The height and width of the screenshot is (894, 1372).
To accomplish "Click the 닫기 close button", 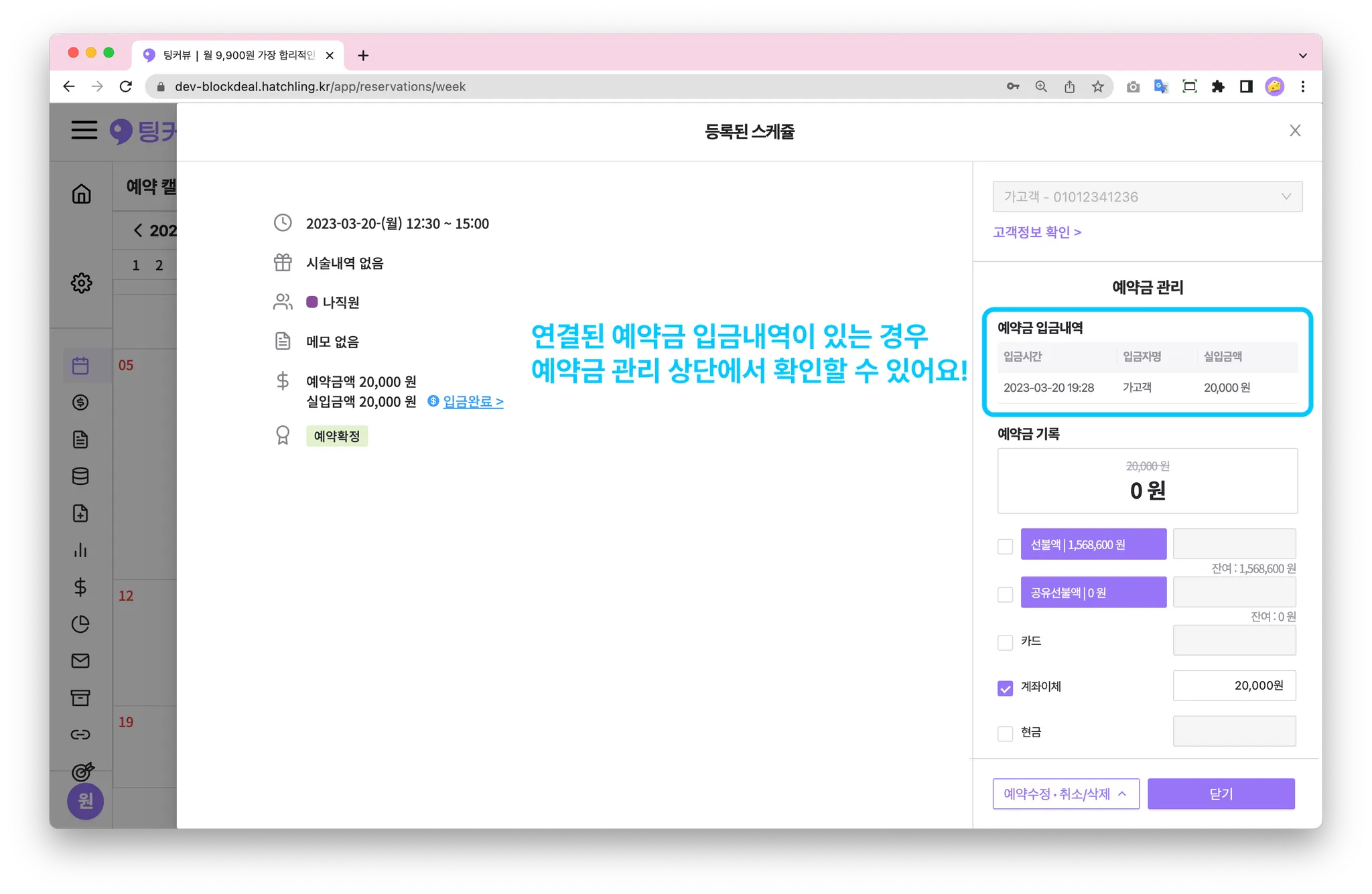I will coord(1221,794).
